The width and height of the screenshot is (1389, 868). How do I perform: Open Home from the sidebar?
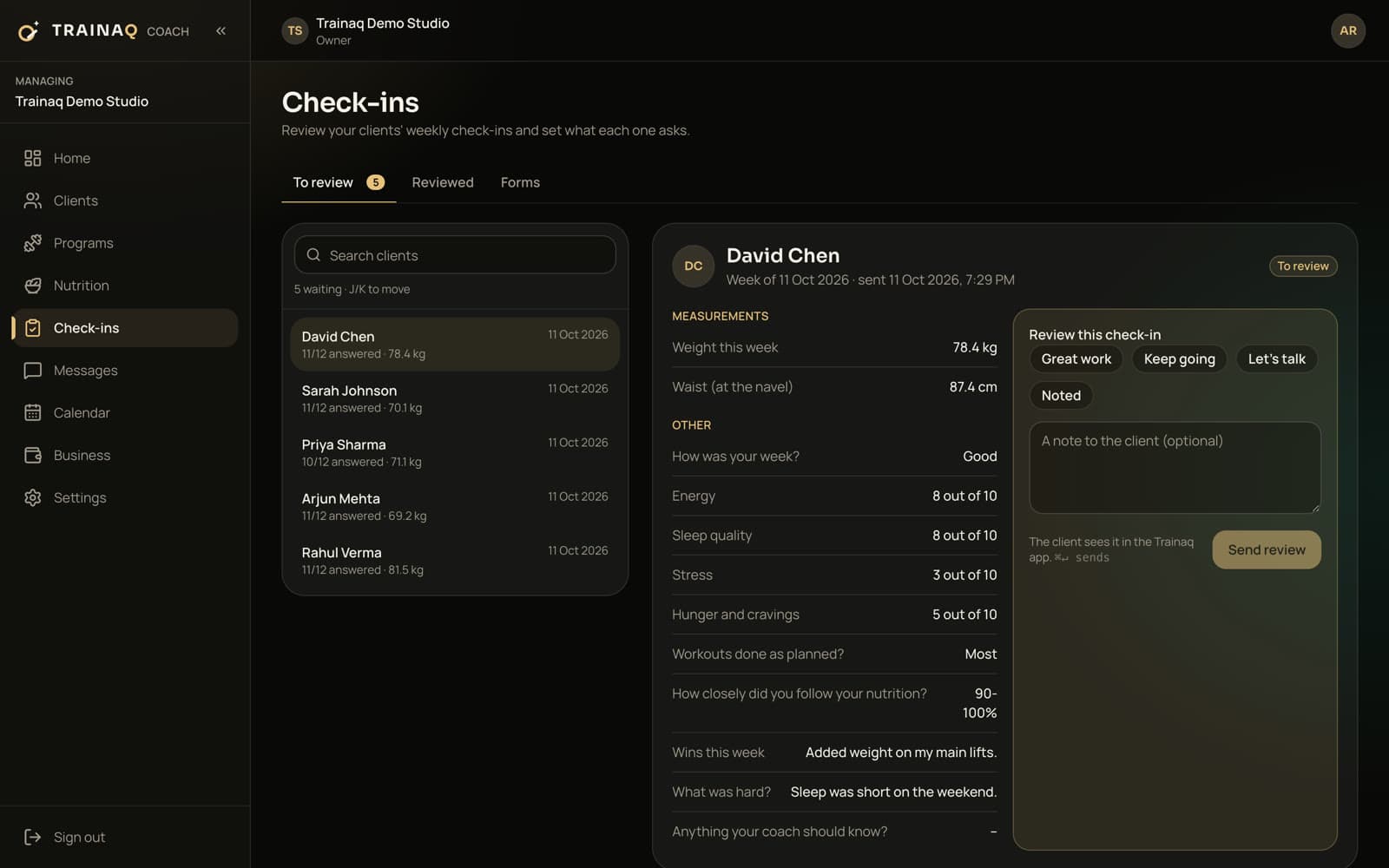point(125,158)
